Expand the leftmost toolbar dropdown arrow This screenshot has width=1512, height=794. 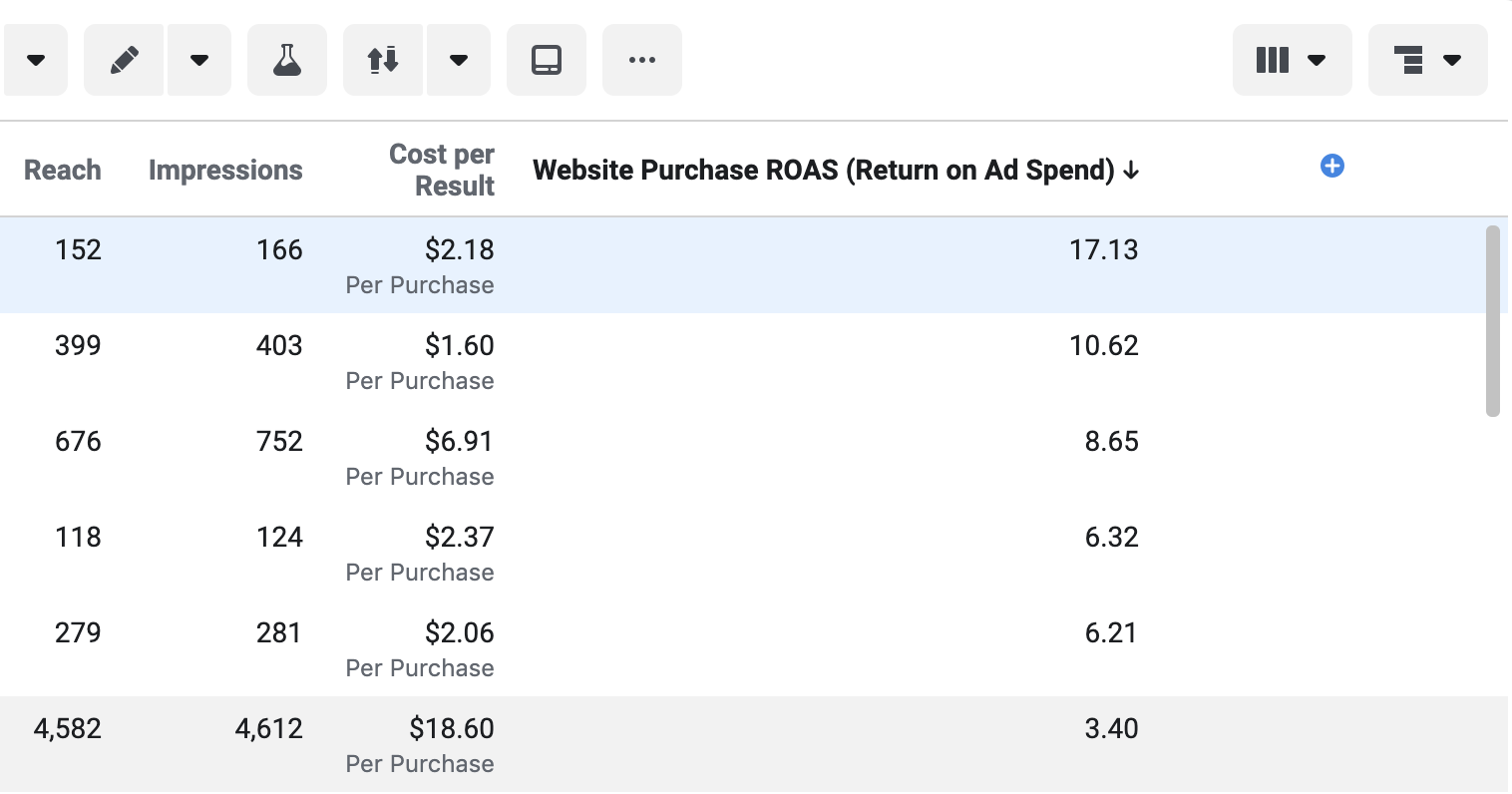tap(36, 60)
